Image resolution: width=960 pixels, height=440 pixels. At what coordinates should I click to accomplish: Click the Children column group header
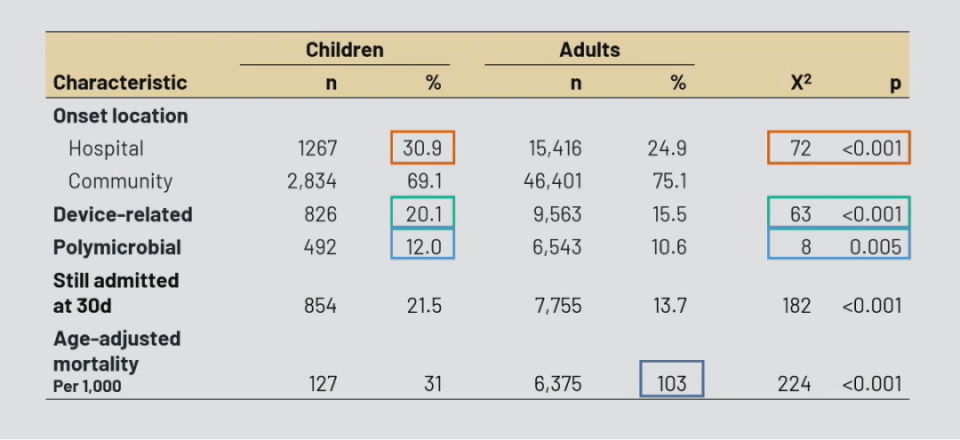click(344, 50)
